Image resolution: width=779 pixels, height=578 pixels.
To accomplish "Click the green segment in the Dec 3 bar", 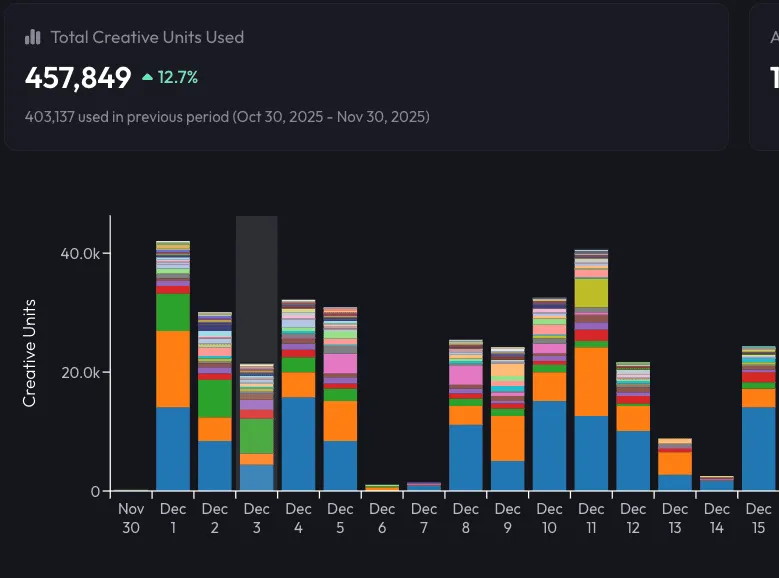I will coord(257,436).
